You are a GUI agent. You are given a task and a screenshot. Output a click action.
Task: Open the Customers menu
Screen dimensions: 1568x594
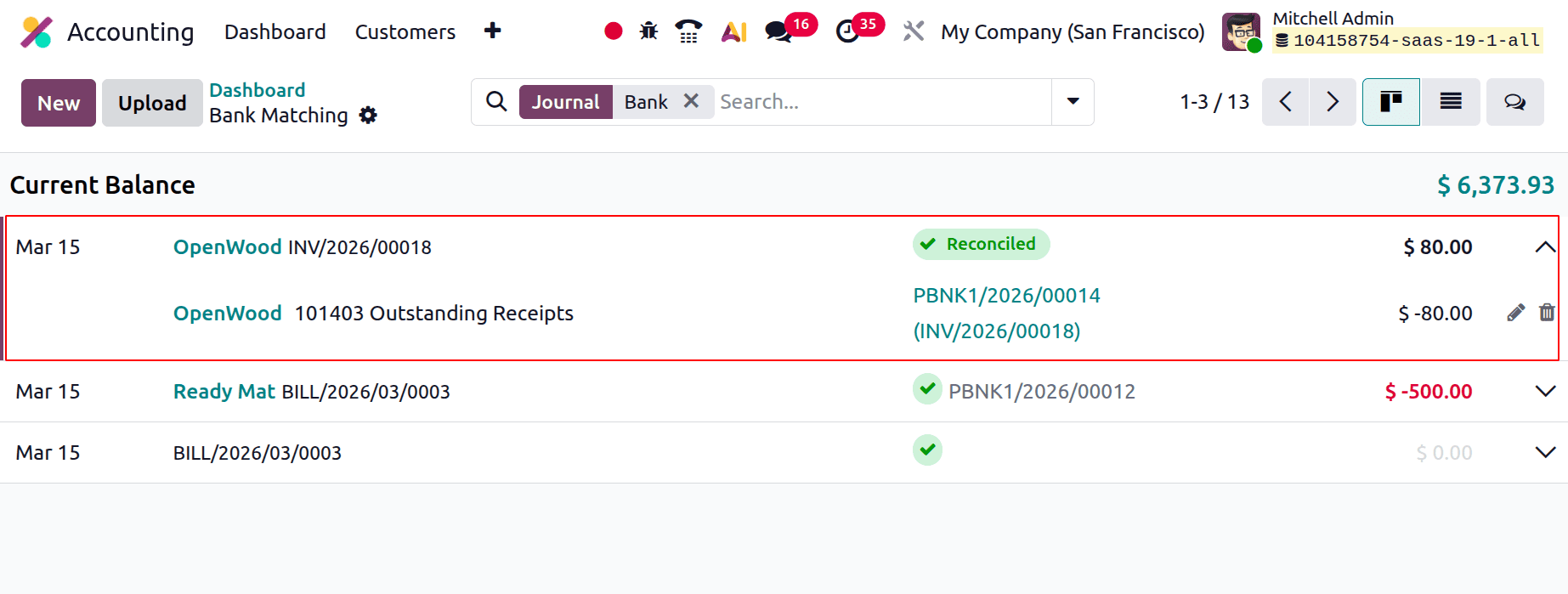pos(405,31)
